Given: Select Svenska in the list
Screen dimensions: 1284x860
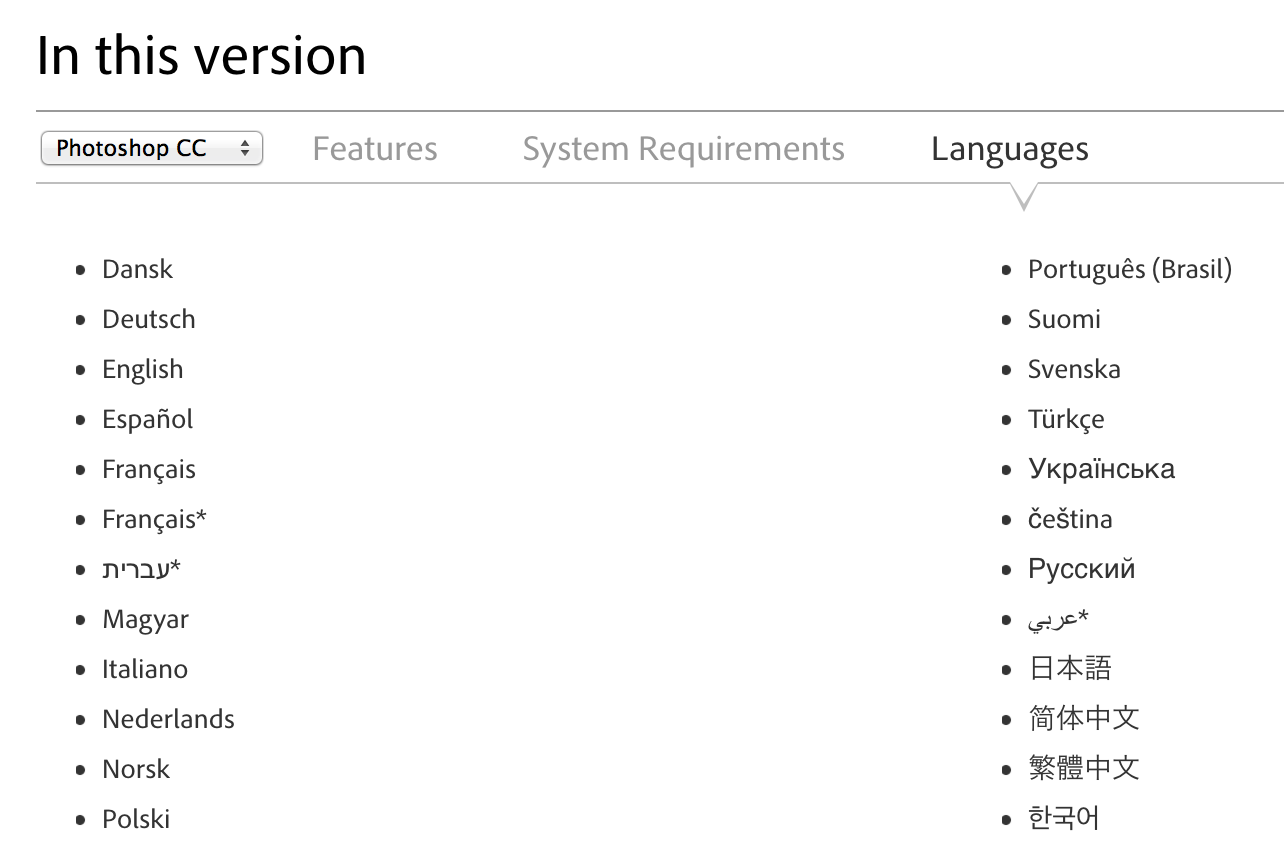Looking at the screenshot, I should pos(1074,369).
